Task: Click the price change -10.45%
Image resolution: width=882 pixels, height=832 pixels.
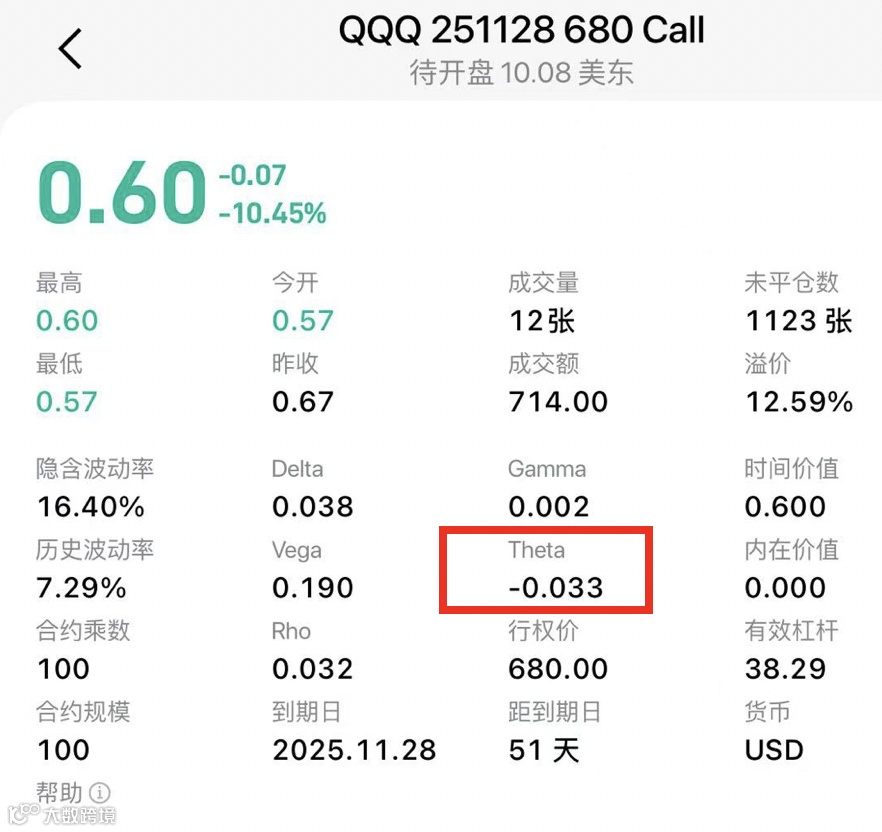Action: pyautogui.click(x=272, y=214)
